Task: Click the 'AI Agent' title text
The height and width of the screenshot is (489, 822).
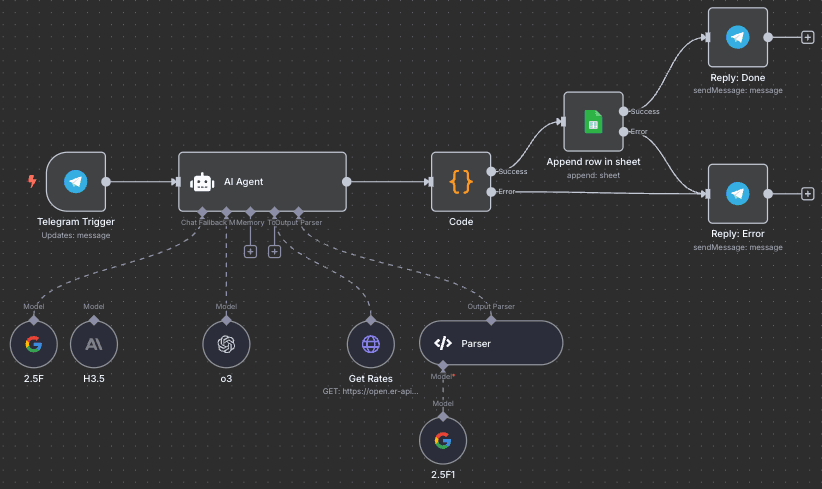Action: 243,182
